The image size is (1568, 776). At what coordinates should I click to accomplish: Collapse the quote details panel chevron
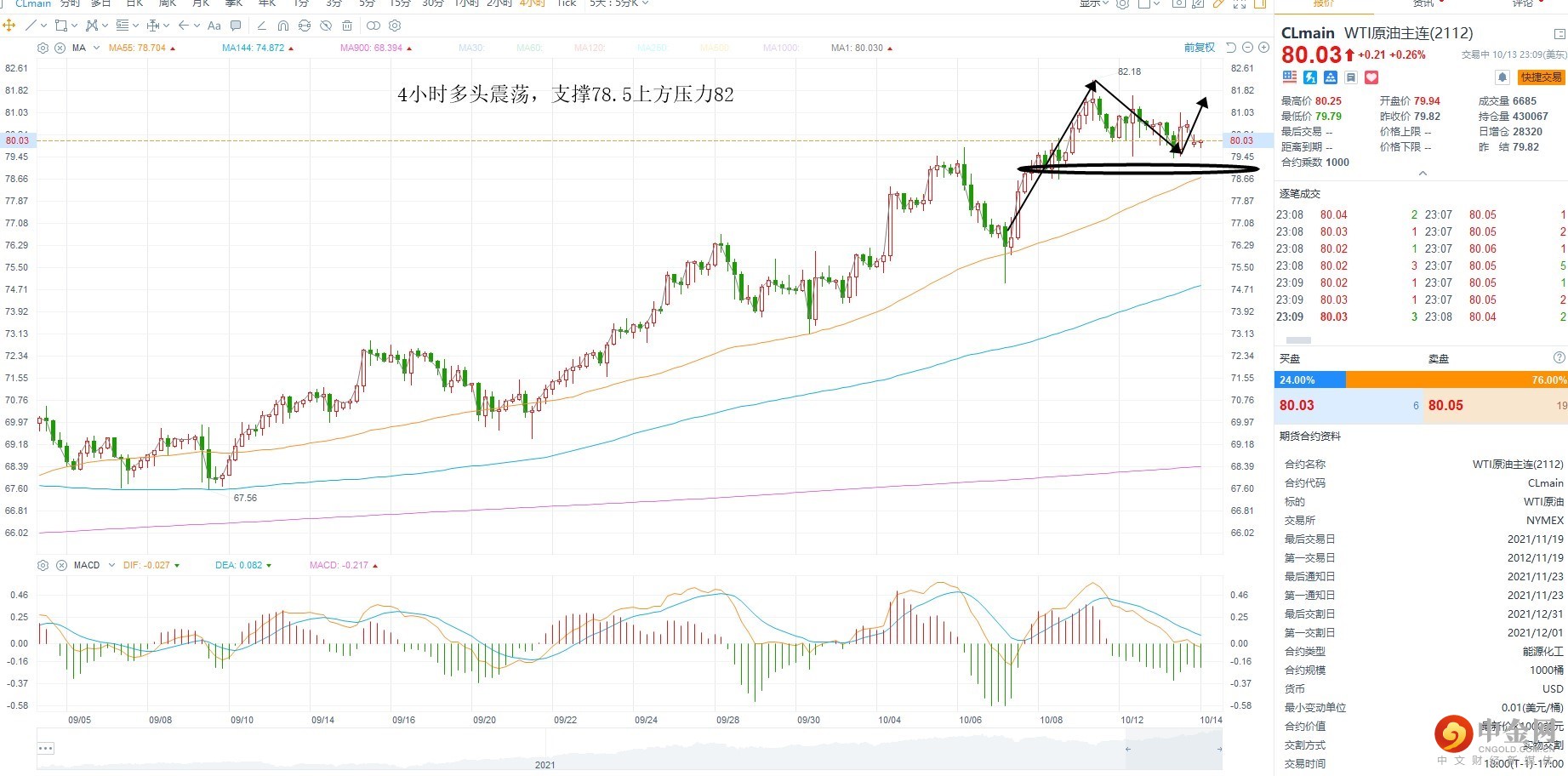click(1422, 174)
